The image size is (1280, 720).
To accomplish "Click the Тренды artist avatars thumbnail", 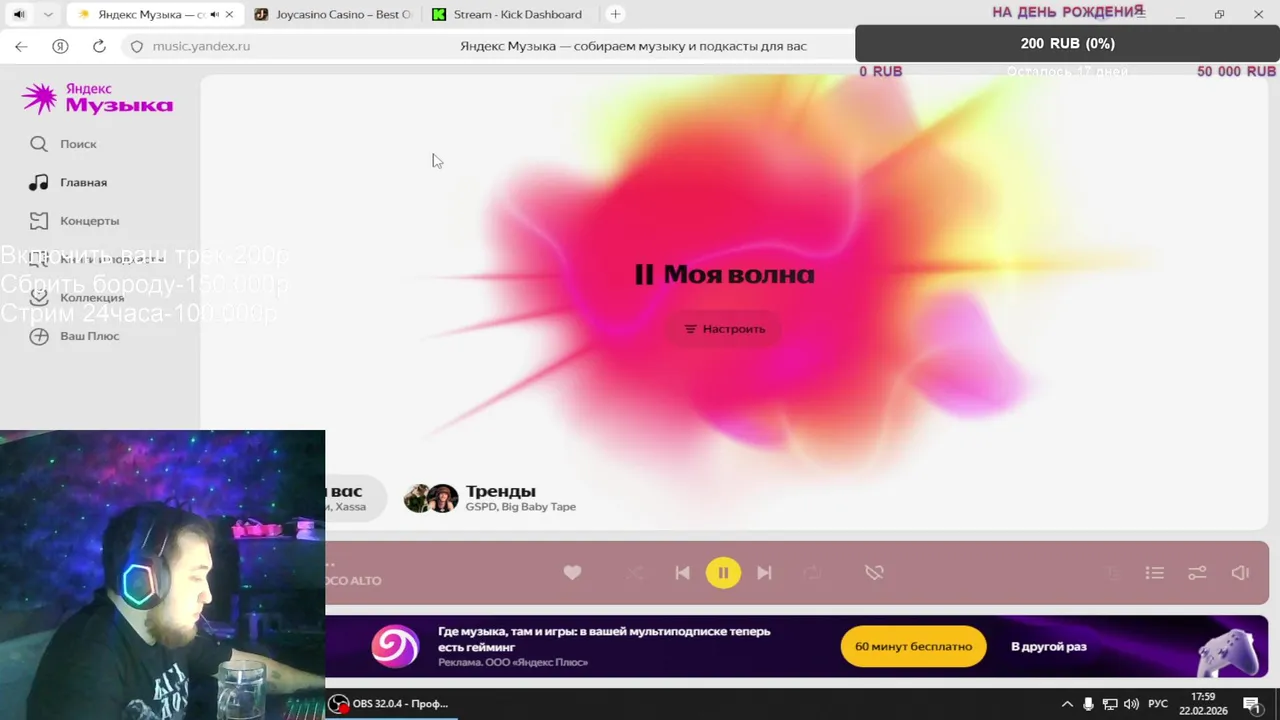I will tap(431, 498).
